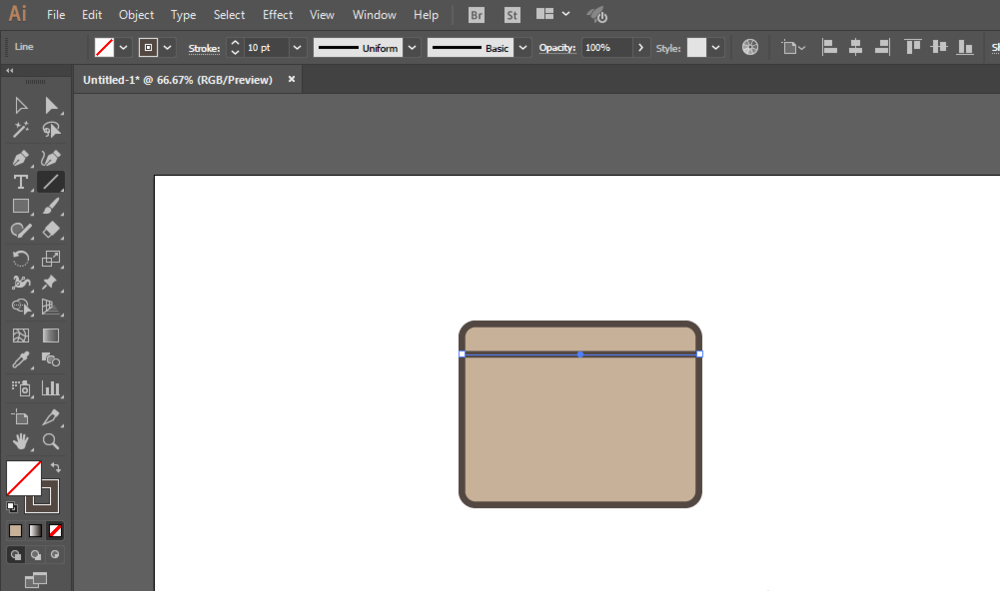Click the Fill color swatch in the toolbox
Screen dimensions: 1000x591
[x=23, y=478]
